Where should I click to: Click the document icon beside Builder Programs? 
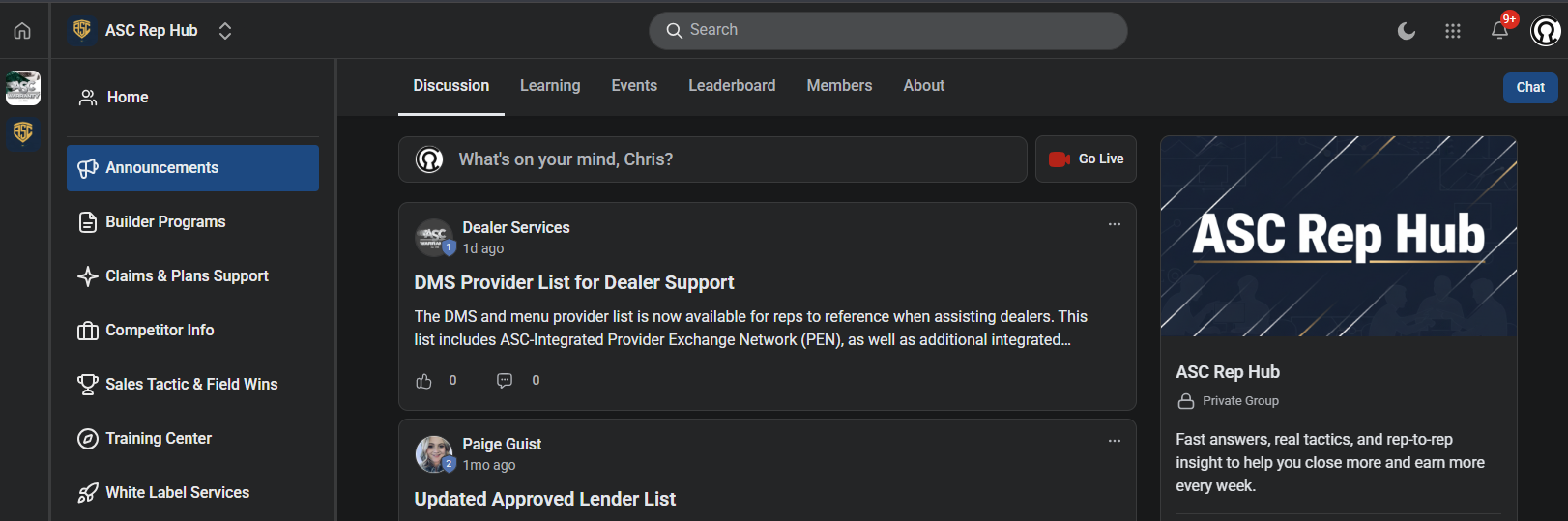tap(88, 222)
